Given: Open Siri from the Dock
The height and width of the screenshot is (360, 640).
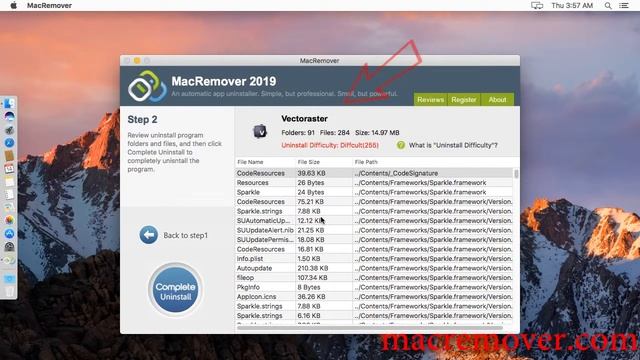Looking at the screenshot, I should point(9,117).
